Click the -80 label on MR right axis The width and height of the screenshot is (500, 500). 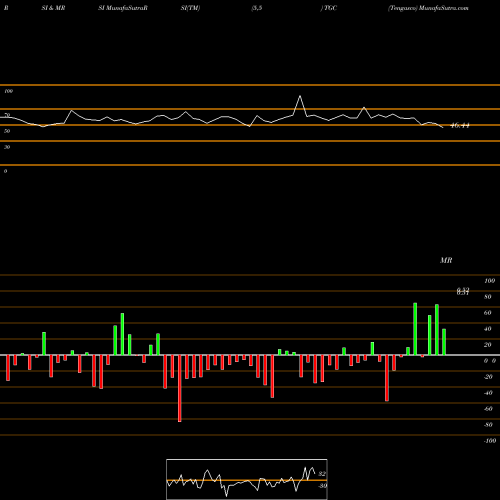point(488,425)
